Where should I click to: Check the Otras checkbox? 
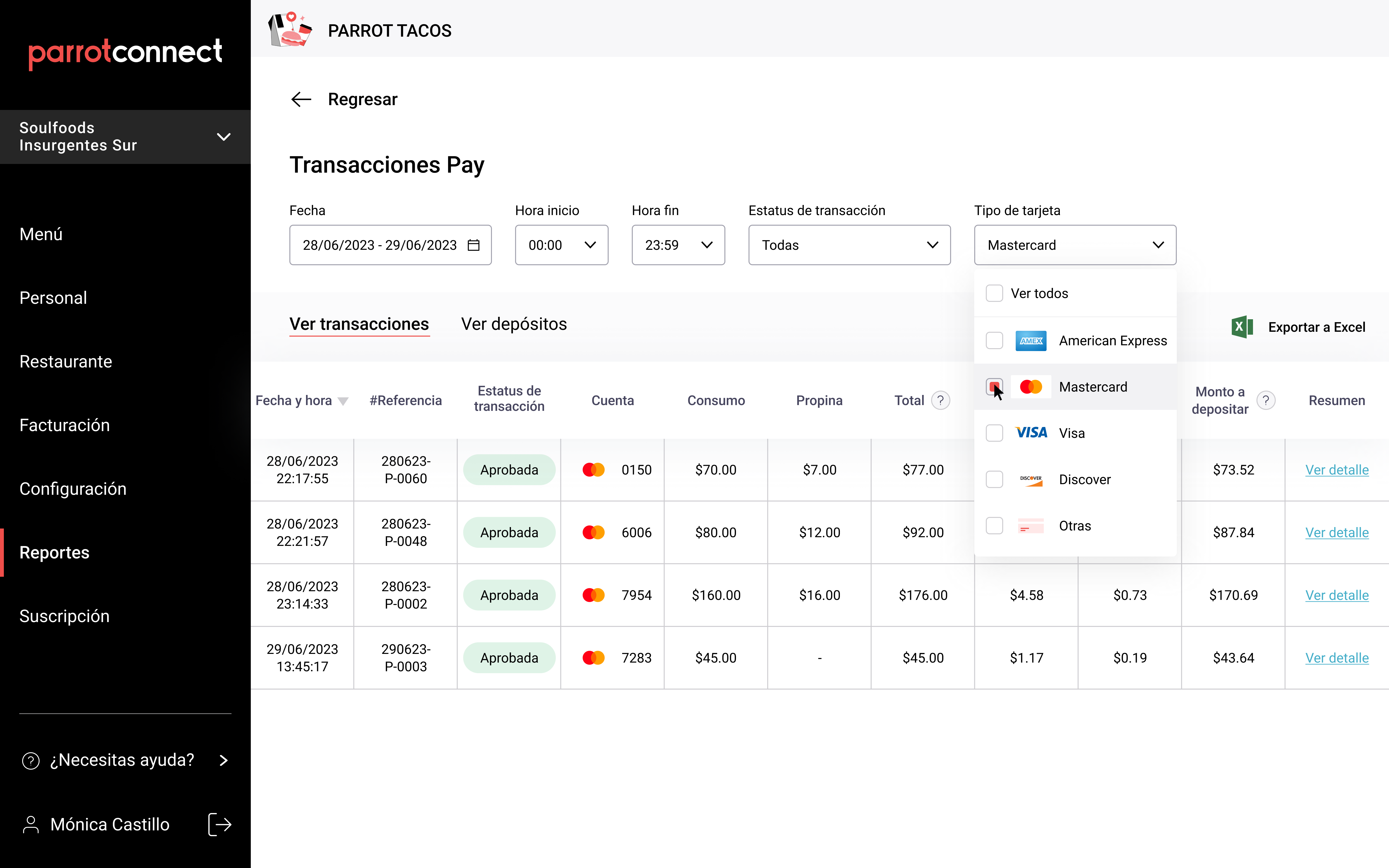click(x=994, y=526)
